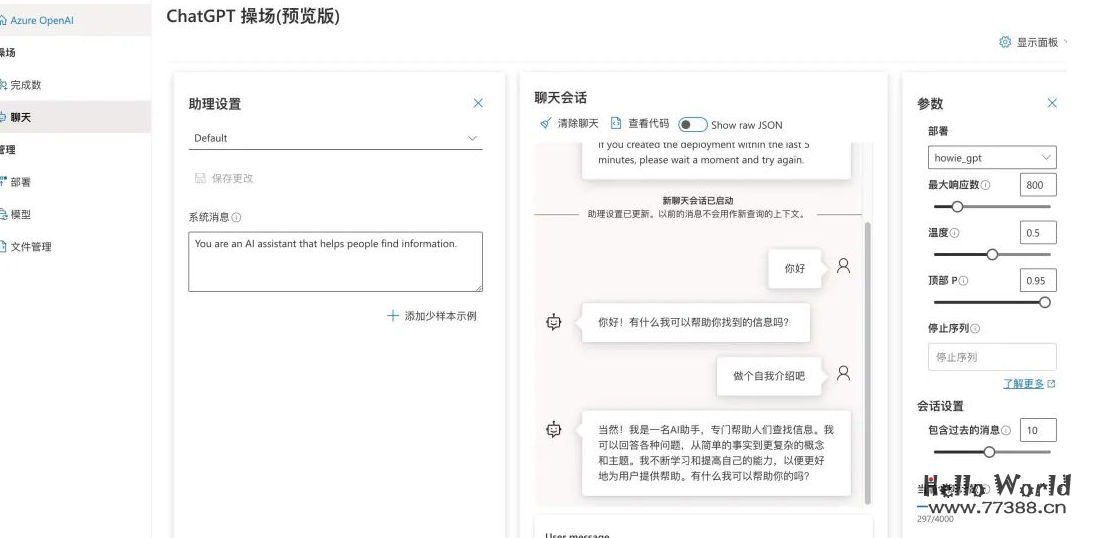Adjust the 顶部 P slider
Viewport: 1104px width, 538px height.
pyautogui.click(x=992, y=303)
